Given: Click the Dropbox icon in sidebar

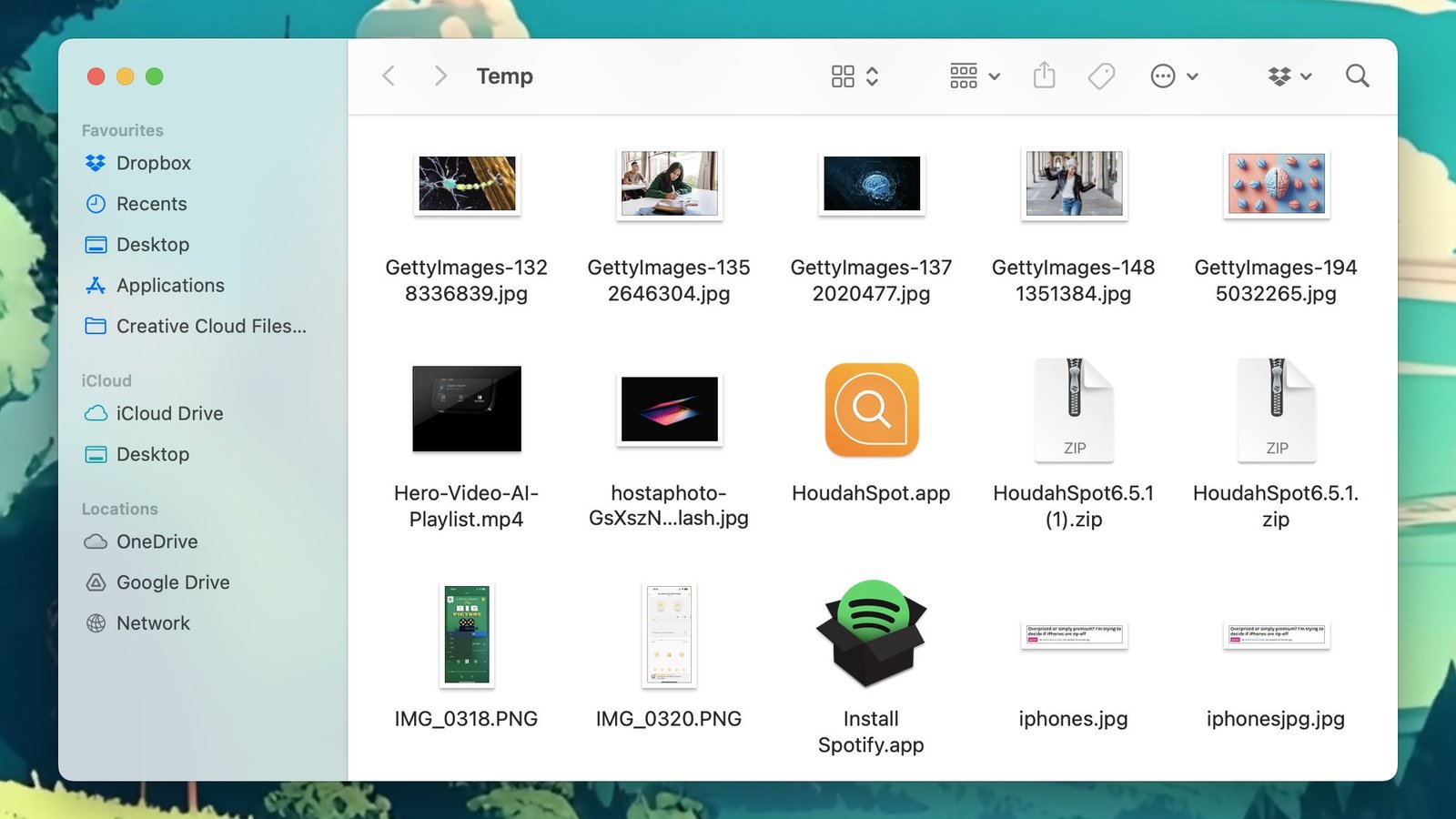Looking at the screenshot, I should tap(96, 163).
